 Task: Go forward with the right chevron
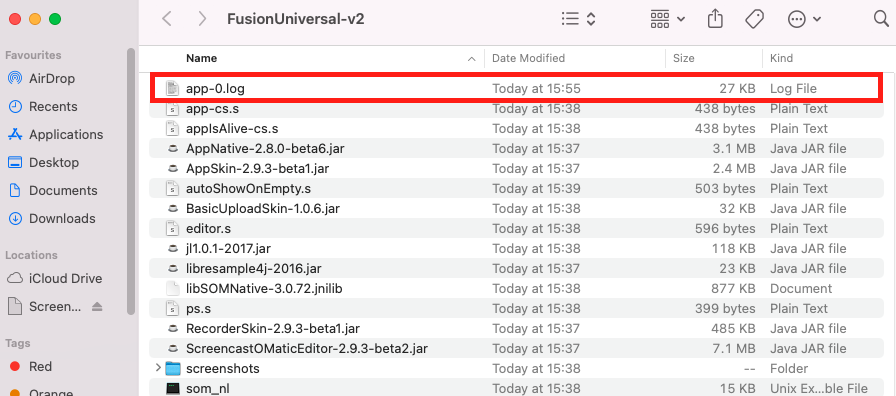[202, 19]
